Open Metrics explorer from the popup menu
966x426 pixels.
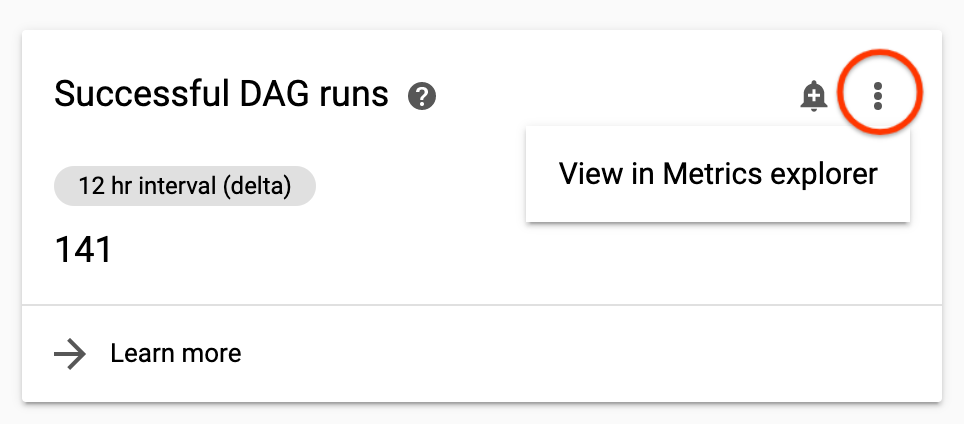717,174
